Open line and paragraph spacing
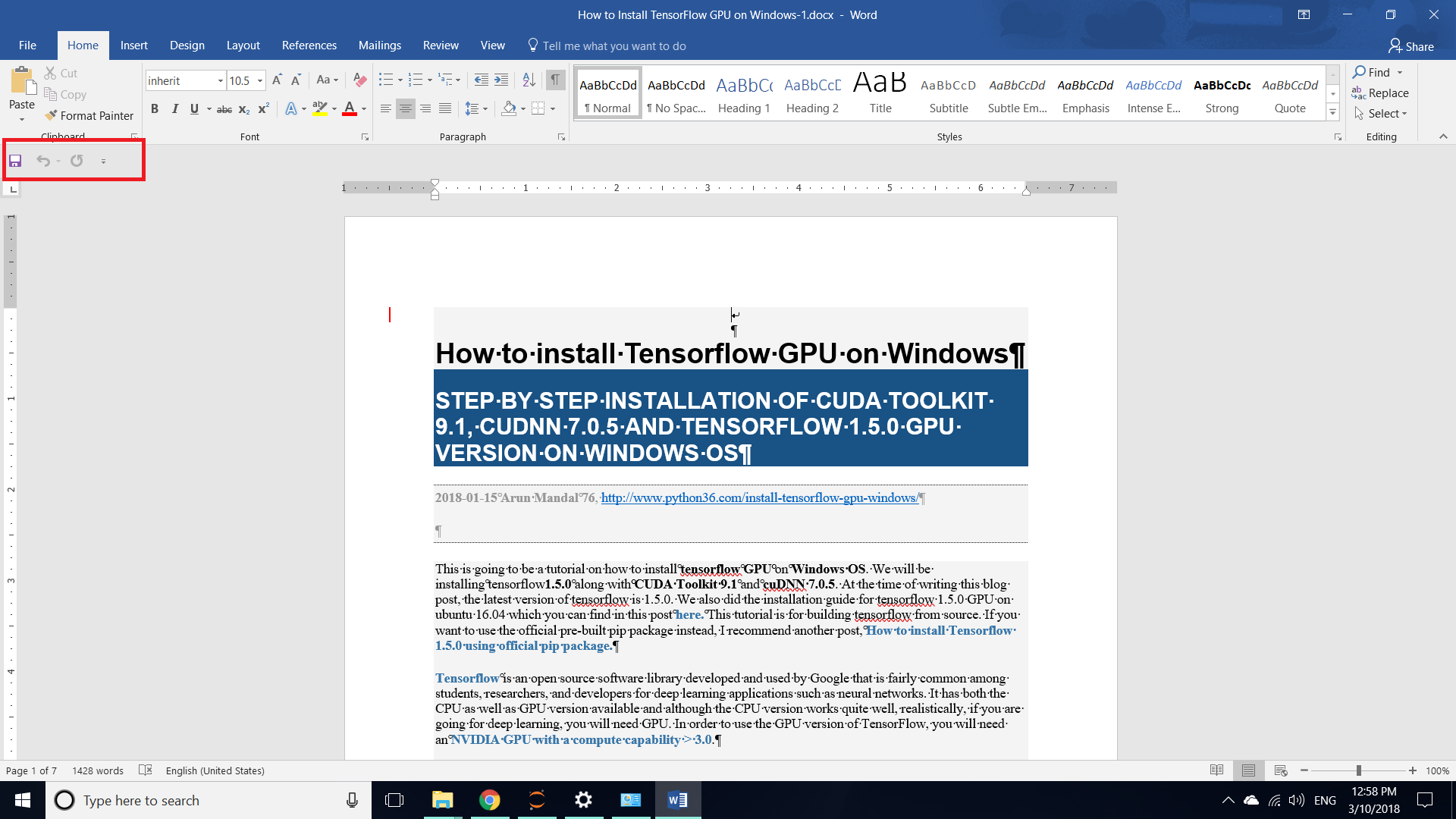 click(x=475, y=109)
